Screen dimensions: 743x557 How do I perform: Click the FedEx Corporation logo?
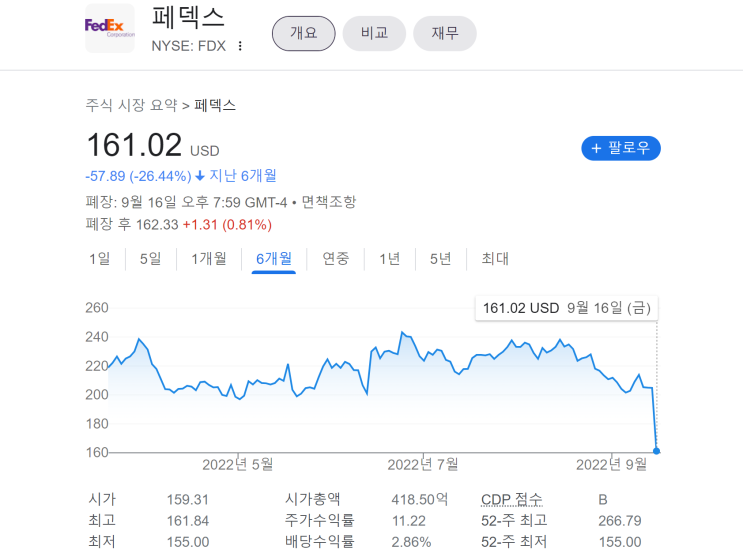coord(110,28)
